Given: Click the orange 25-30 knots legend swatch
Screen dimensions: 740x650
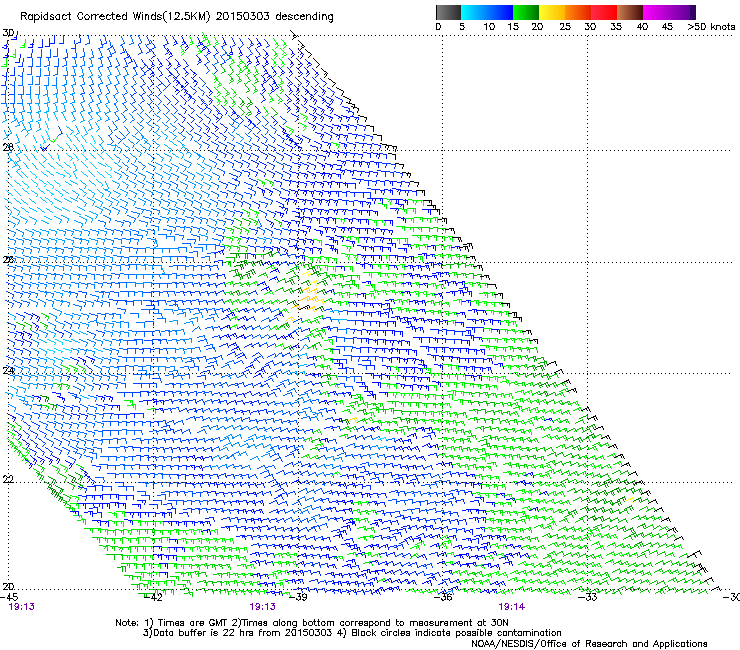Looking at the screenshot, I should click(578, 12).
